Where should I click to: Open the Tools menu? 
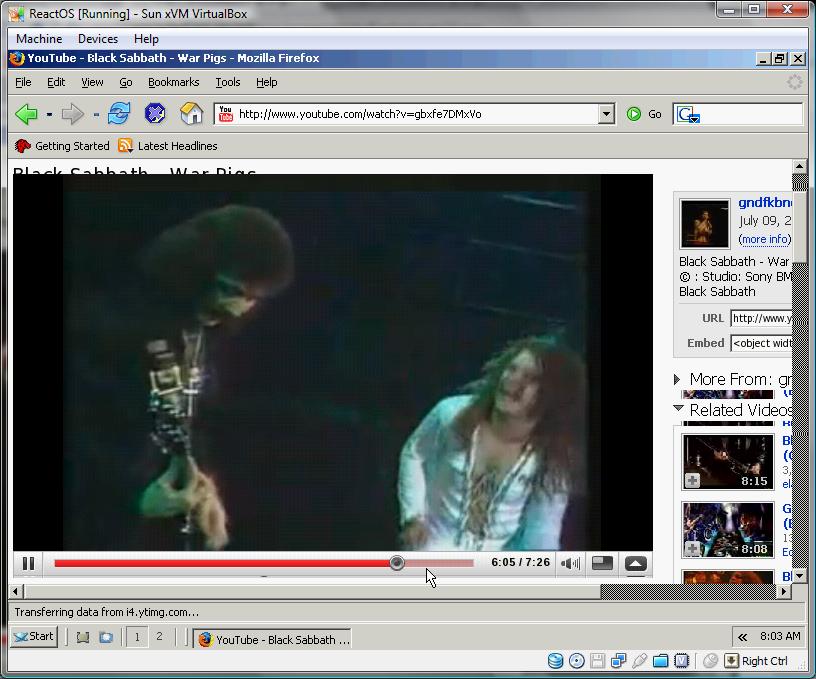227,82
